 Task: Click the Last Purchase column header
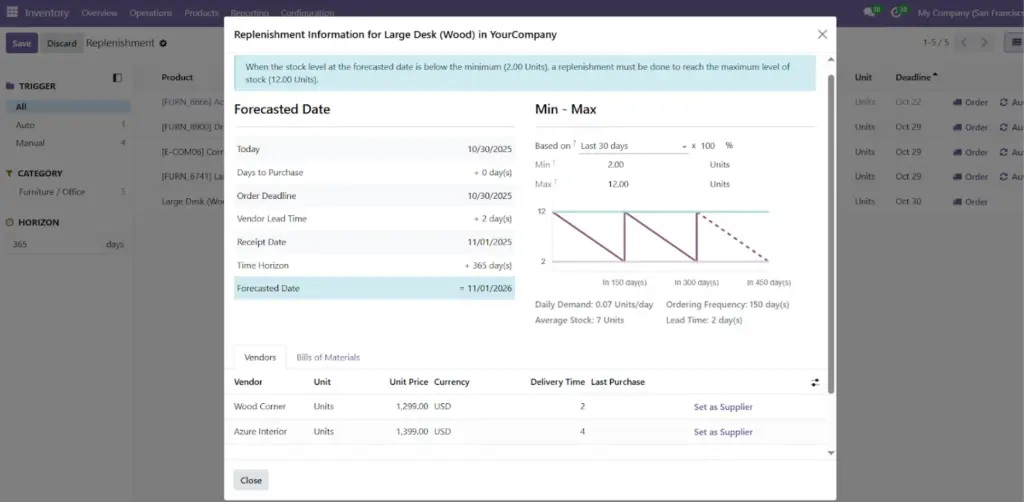pos(618,382)
